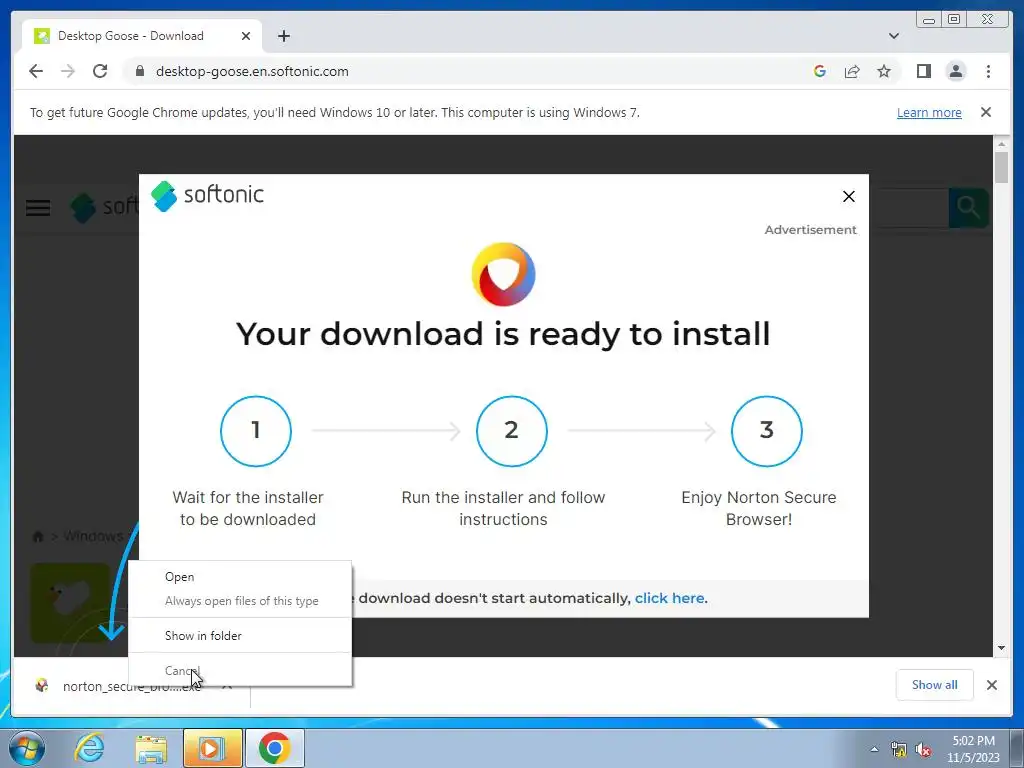
Task: Click the softonic logo in the popup
Action: click(x=208, y=195)
